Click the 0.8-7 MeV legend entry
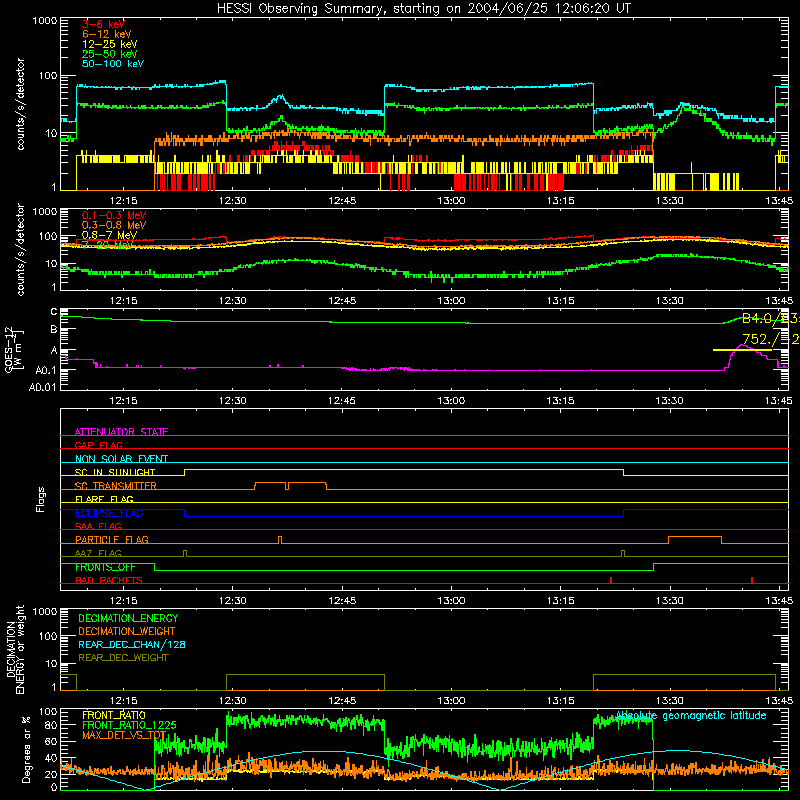Viewport: 800px width, 800px height. coord(109,235)
